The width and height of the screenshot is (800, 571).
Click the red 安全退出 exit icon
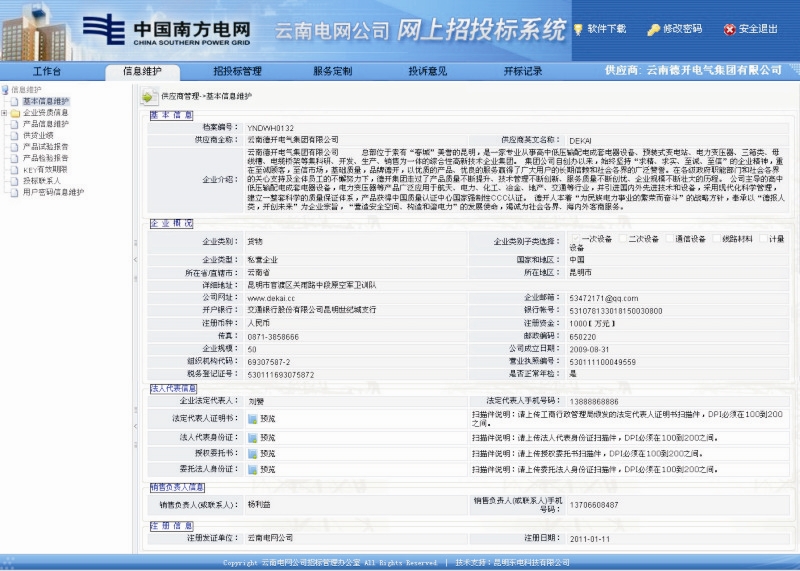pyautogui.click(x=730, y=29)
